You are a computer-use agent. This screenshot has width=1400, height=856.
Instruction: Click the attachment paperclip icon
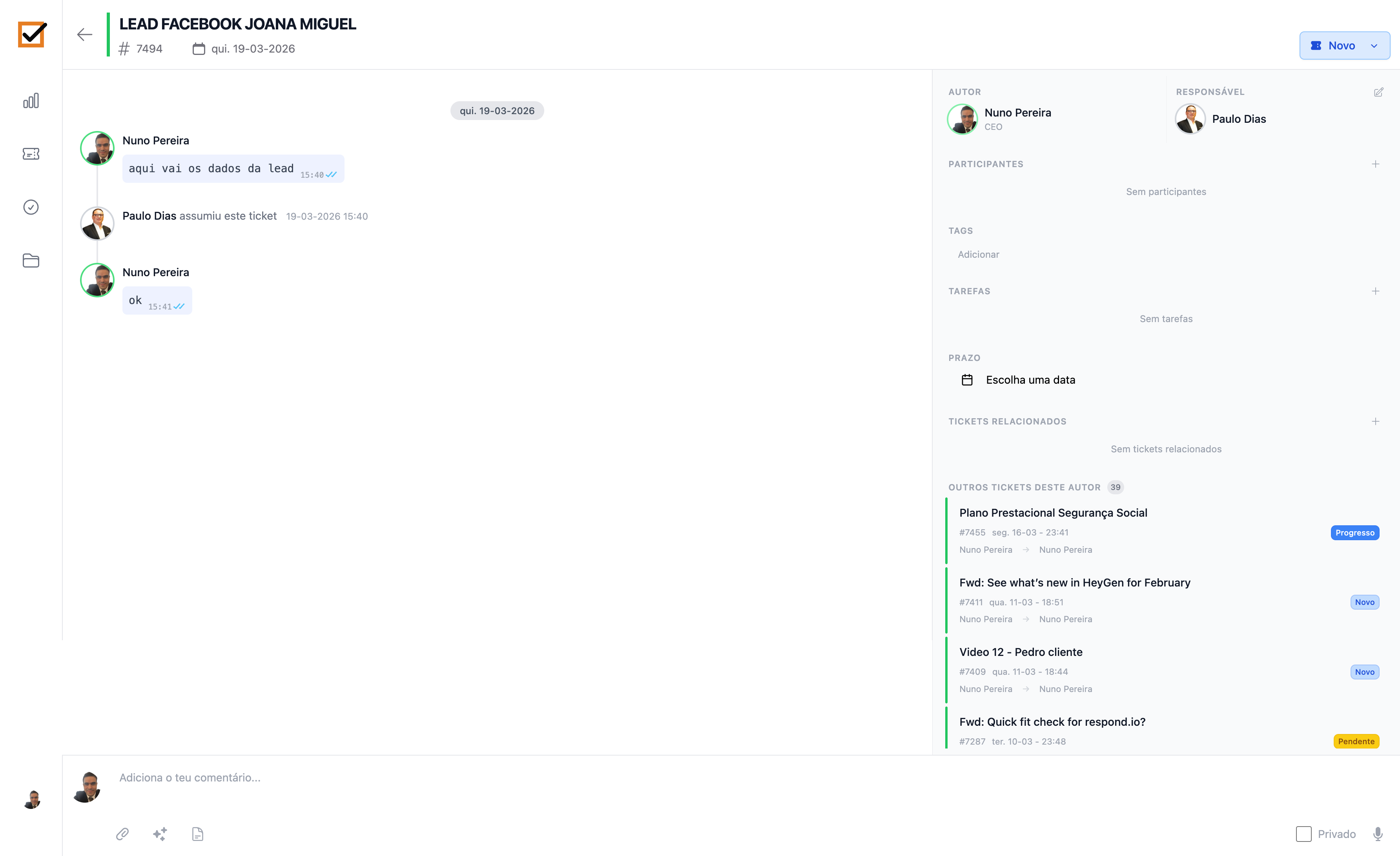(x=122, y=834)
